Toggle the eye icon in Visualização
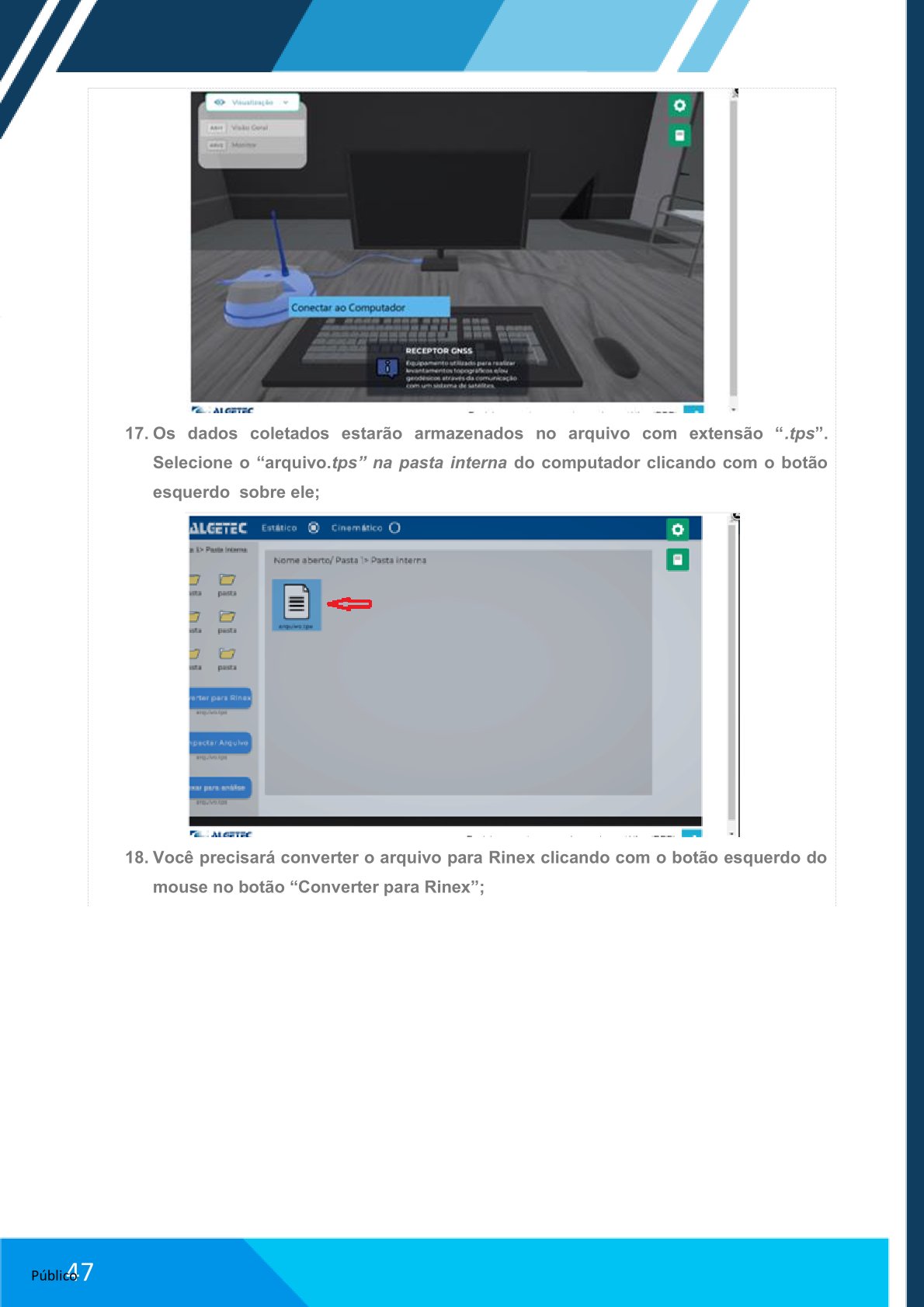 [x=219, y=103]
